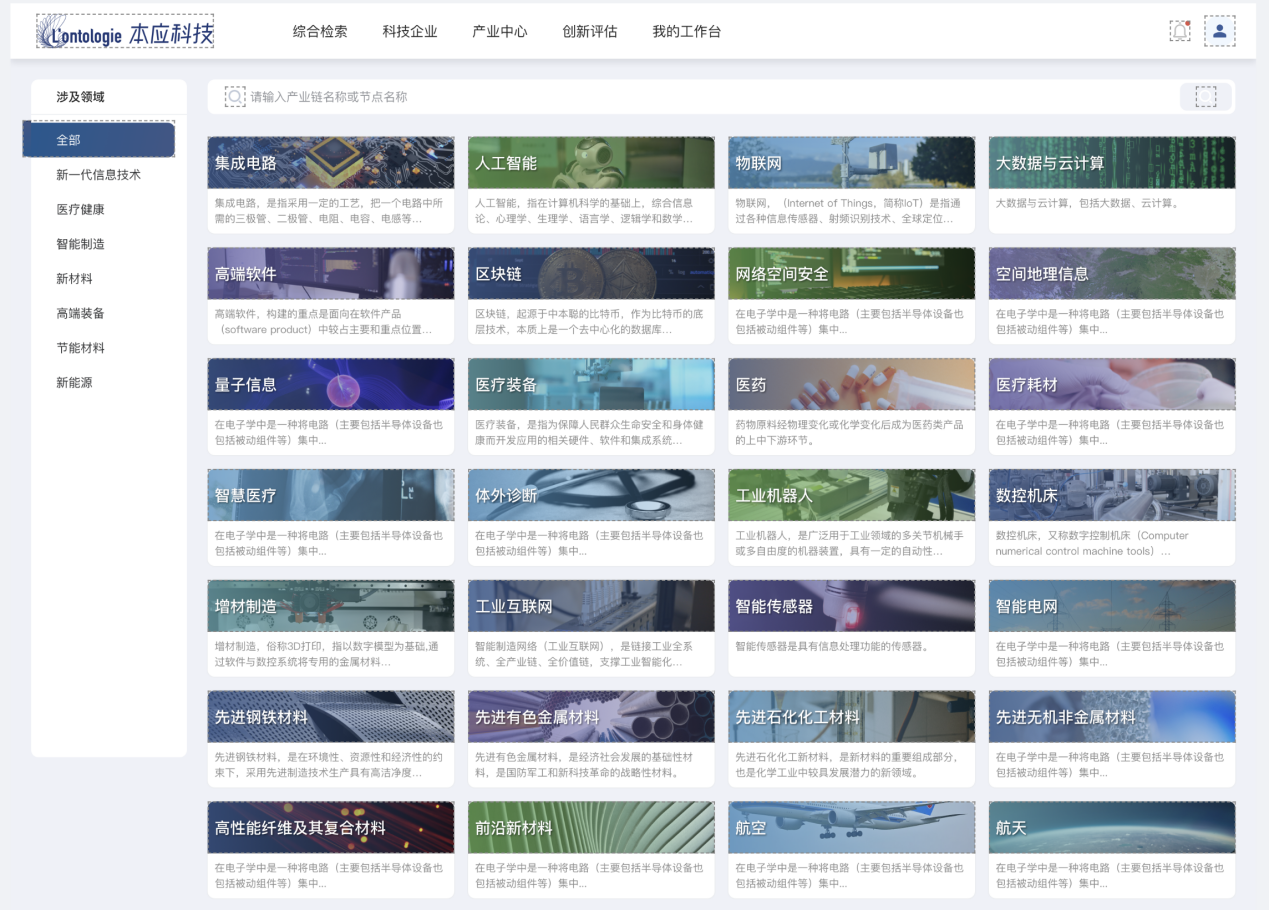The width and height of the screenshot is (1269, 910).
Task: Select the 全部 category filter
Action: pyautogui.click(x=99, y=140)
